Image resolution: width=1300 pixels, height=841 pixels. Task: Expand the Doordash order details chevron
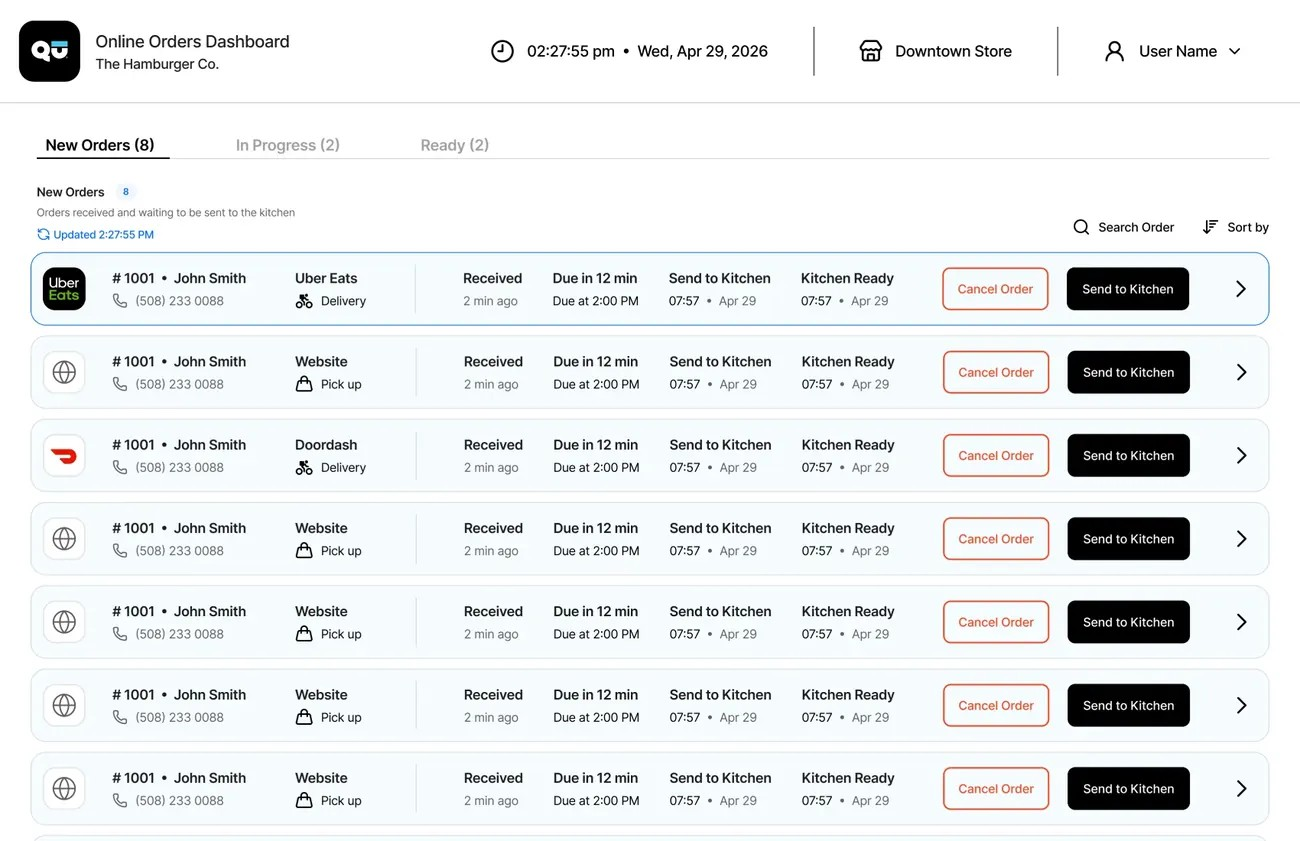point(1242,455)
